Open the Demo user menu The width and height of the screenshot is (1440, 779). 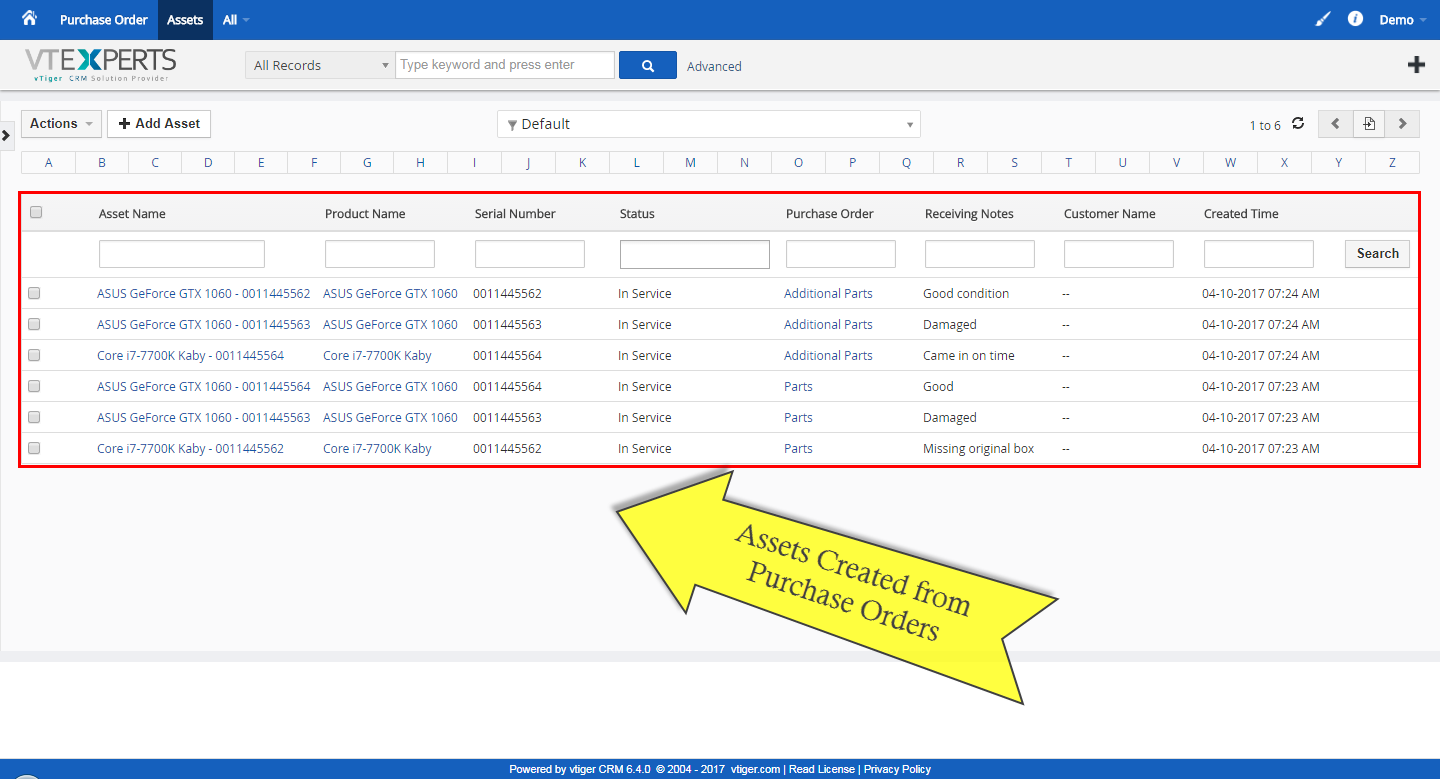click(1403, 20)
